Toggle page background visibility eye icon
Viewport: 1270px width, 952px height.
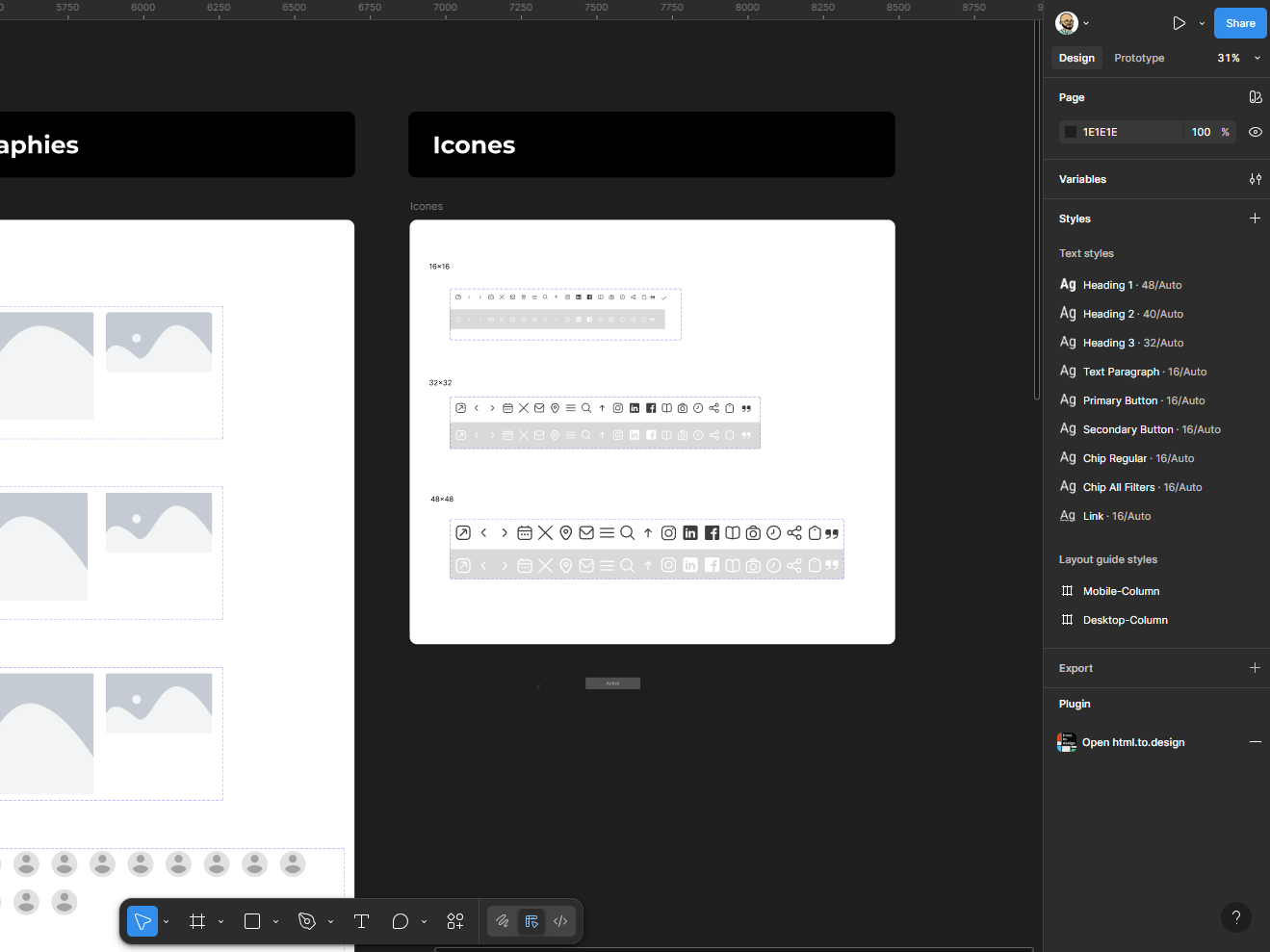(x=1255, y=132)
